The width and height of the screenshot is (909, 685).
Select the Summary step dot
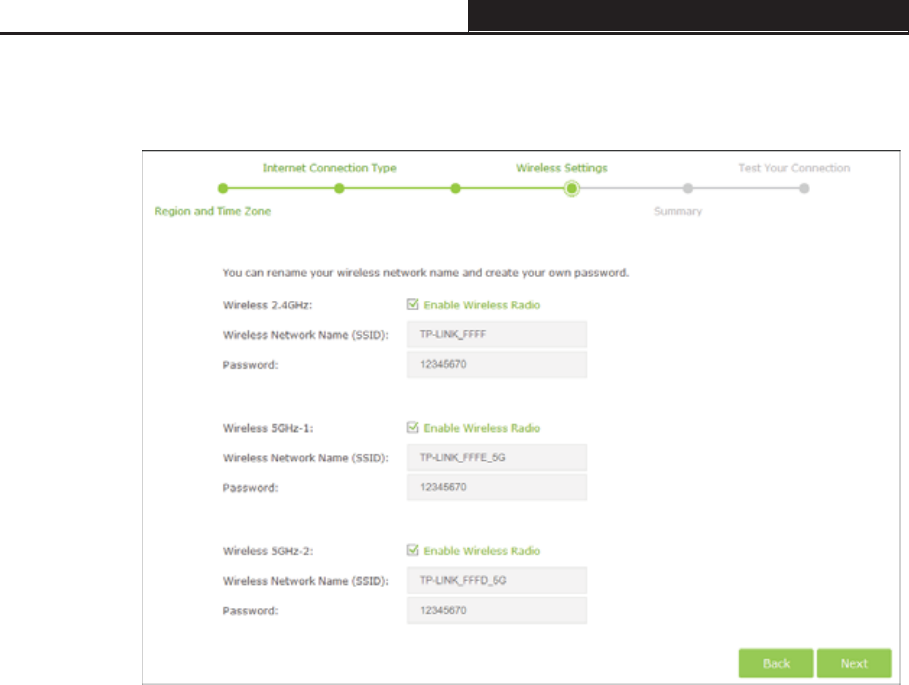(x=688, y=188)
